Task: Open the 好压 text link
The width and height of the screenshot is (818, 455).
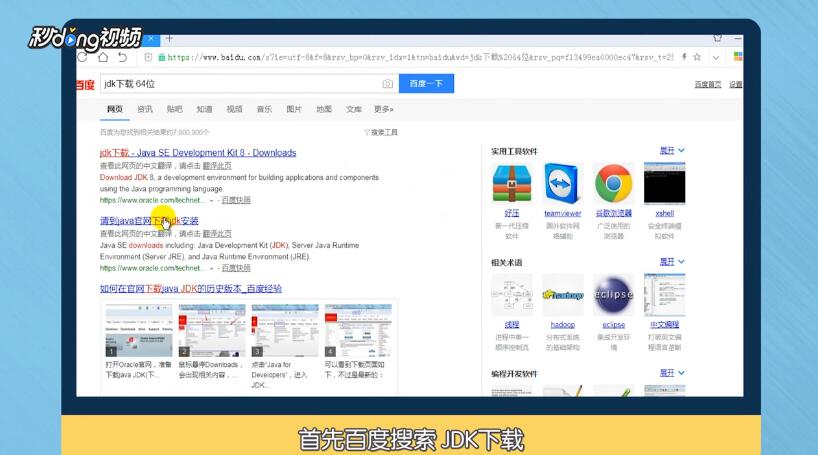Action: [512, 213]
